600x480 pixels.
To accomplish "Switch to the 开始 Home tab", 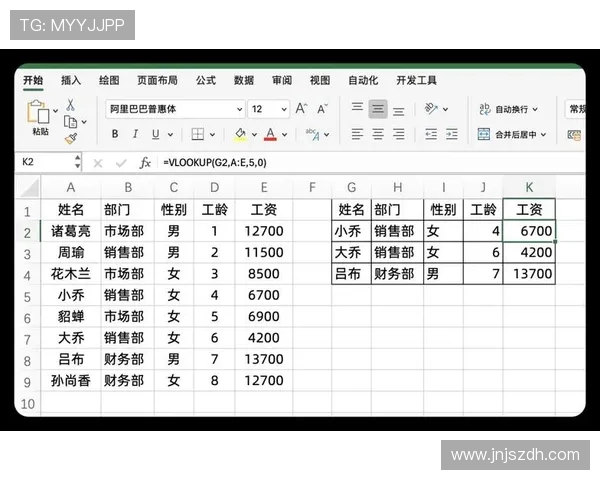I will (x=33, y=80).
